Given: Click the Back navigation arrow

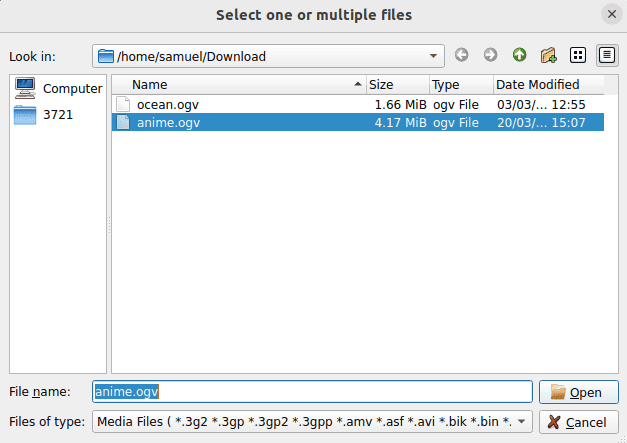Looking at the screenshot, I should 461,55.
